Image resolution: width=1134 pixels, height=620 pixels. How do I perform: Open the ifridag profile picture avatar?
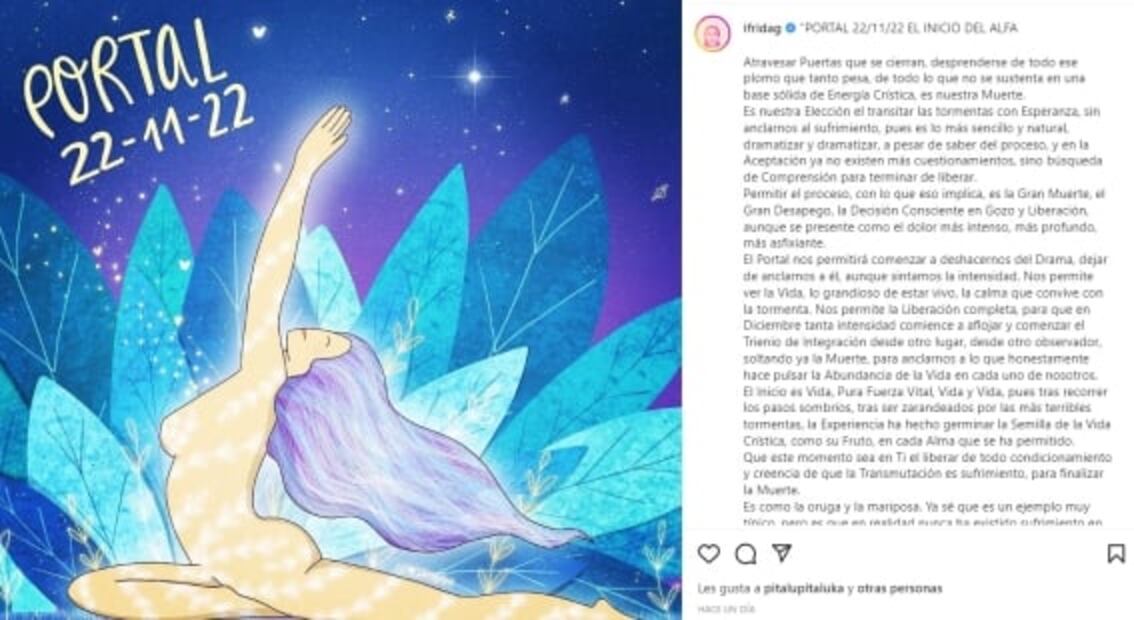[x=712, y=33]
